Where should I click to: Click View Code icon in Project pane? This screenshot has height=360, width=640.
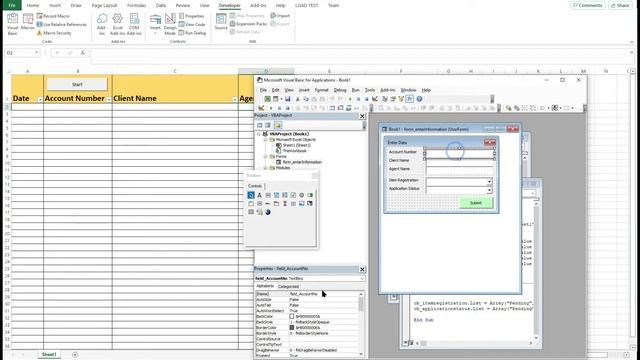pos(260,125)
